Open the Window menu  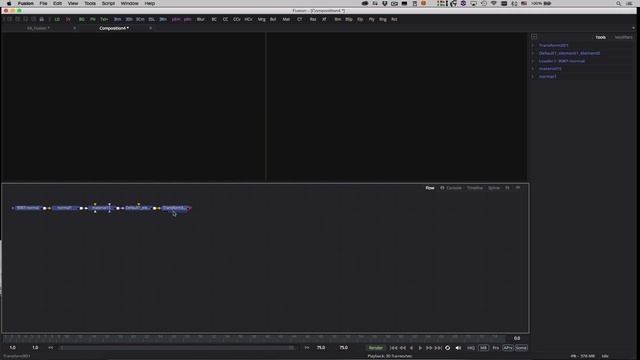[x=129, y=3]
